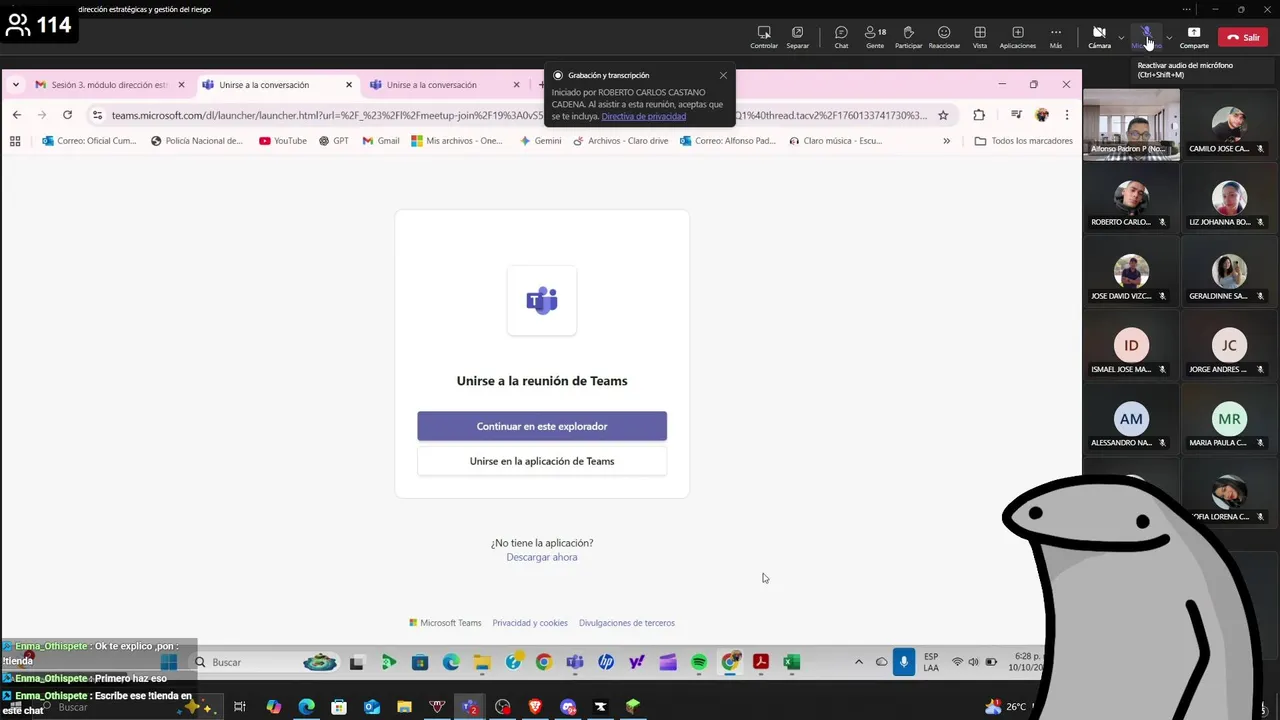The width and height of the screenshot is (1280, 720).
Task: Turn on the Cámara
Action: [1099, 37]
